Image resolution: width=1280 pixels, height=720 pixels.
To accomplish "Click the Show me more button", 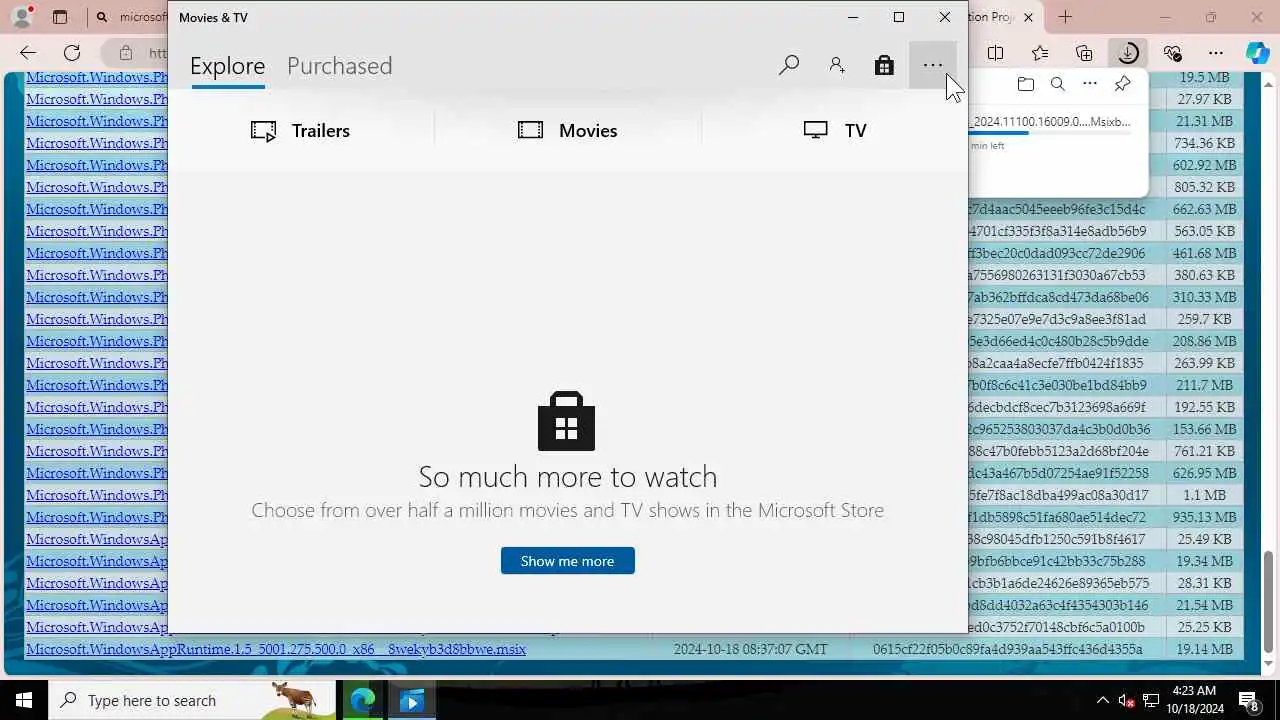I will click(x=567, y=561).
